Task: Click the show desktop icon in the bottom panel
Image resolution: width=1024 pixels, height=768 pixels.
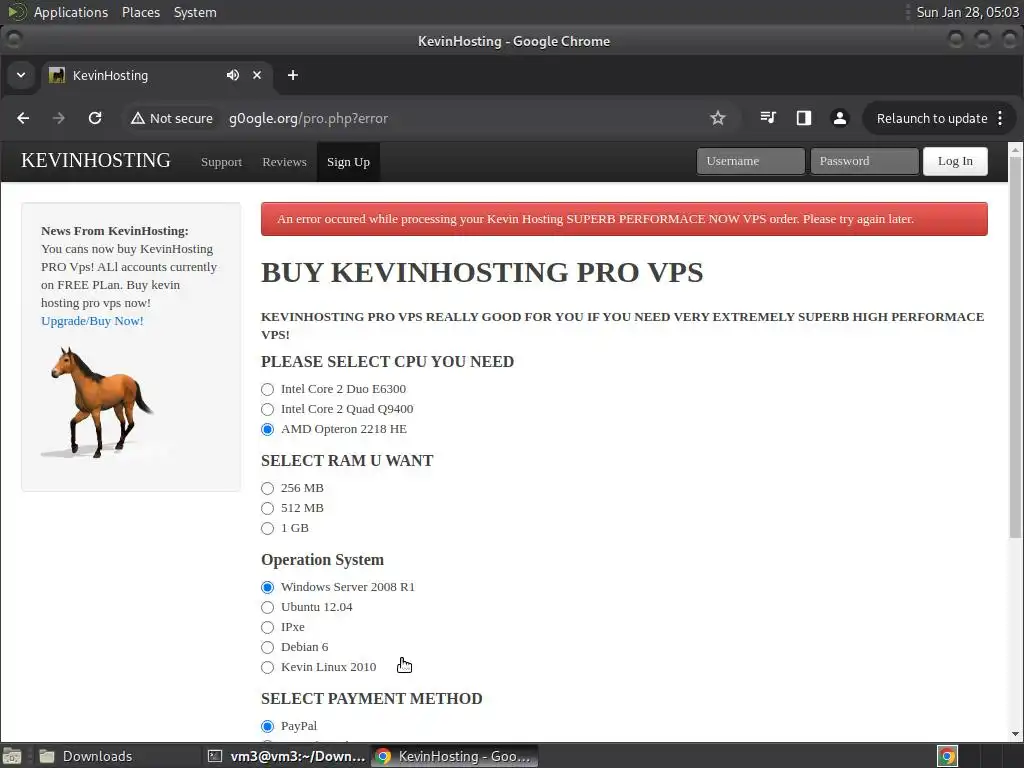Action: pos(12,756)
